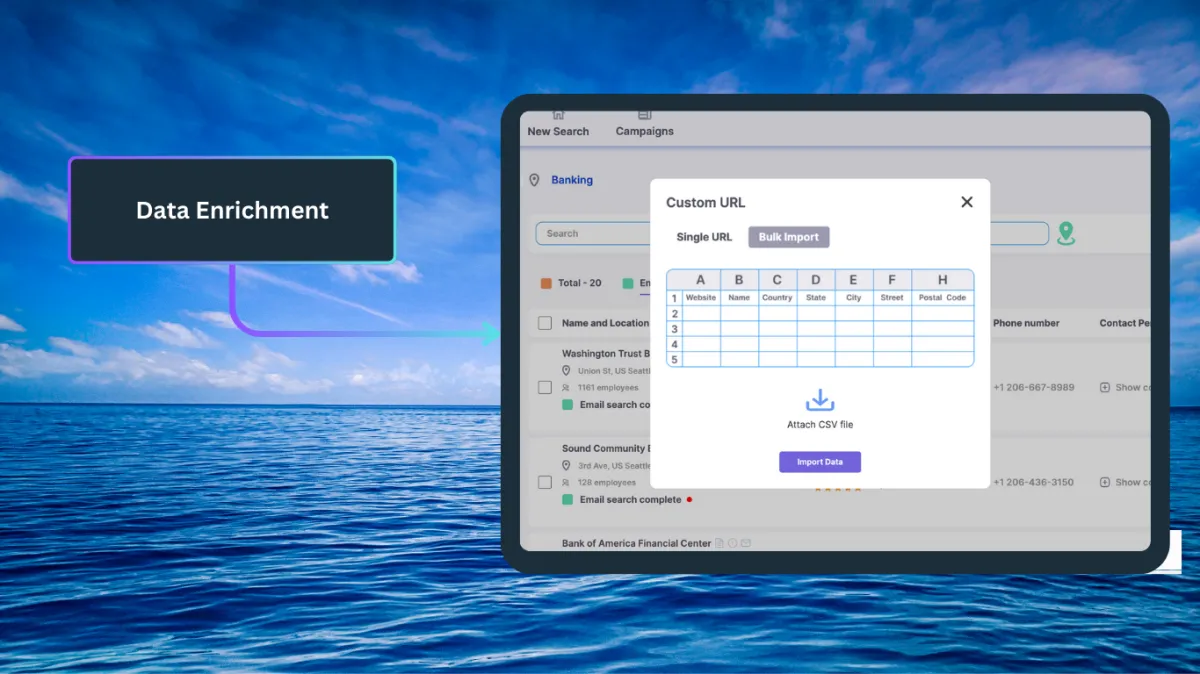Click the Postal Code cell in preview

pos(942,298)
